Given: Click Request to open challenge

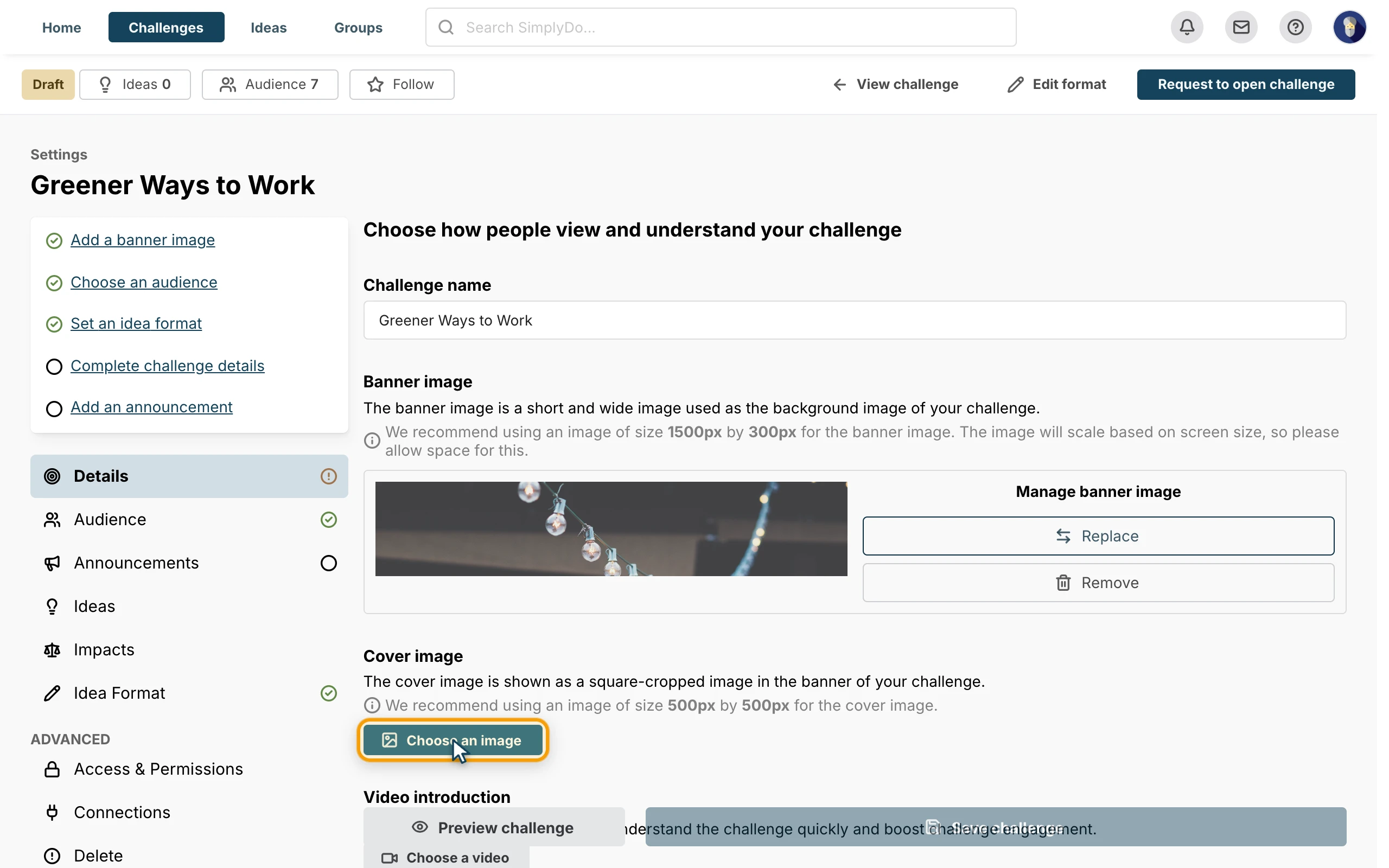Looking at the screenshot, I should tap(1246, 85).
